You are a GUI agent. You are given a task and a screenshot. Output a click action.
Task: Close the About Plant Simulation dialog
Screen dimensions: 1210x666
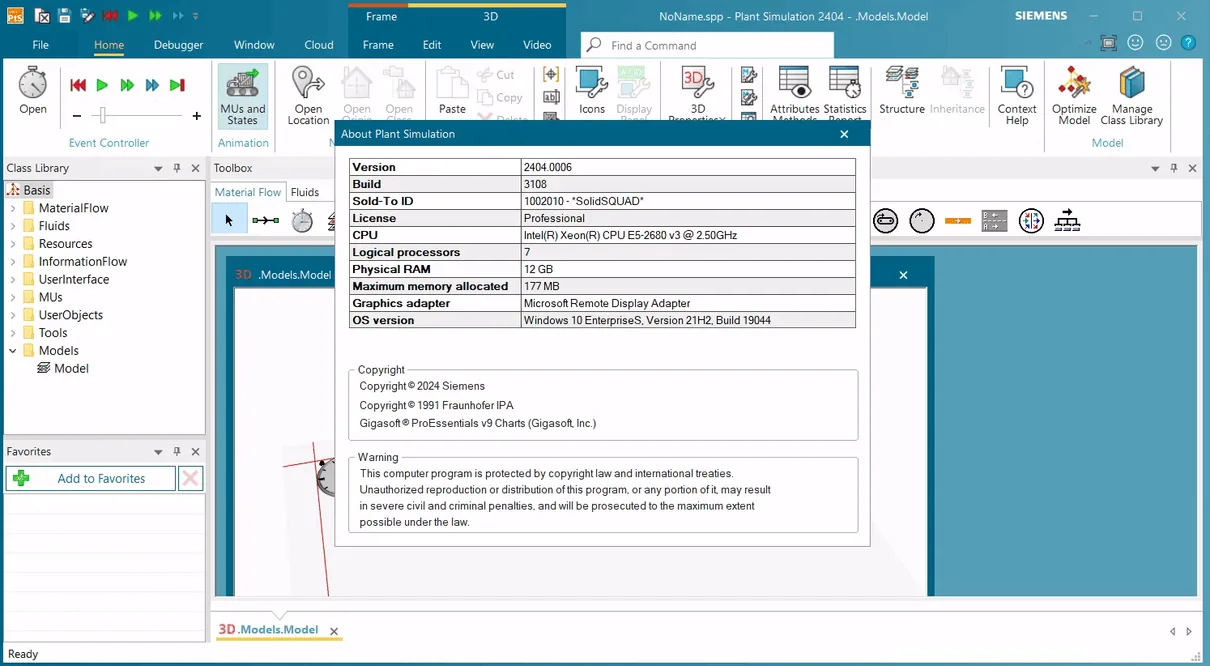click(844, 134)
